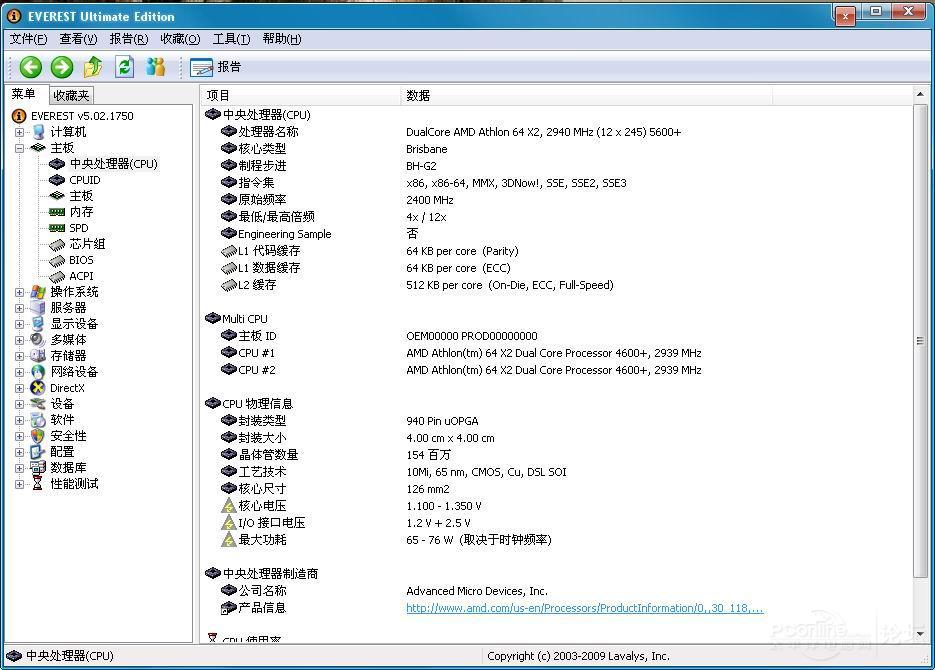Select the 网络设备 network node
The image size is (935, 670).
click(74, 372)
